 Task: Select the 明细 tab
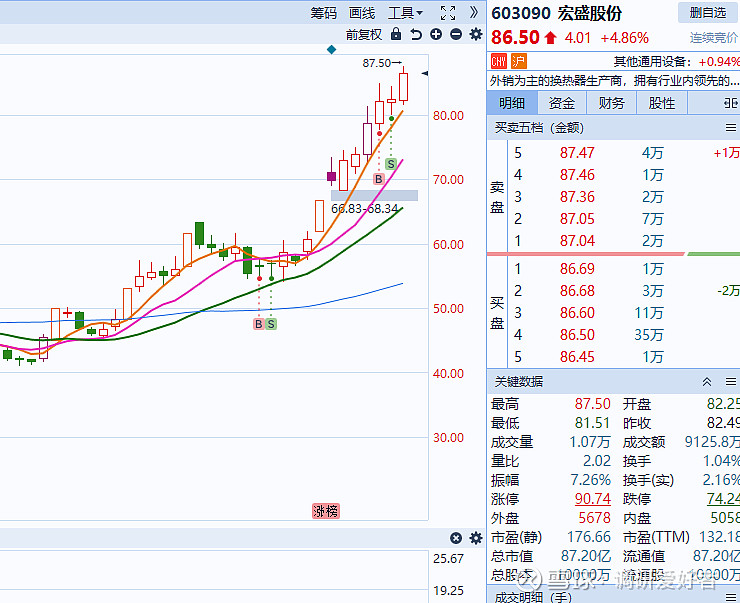[x=512, y=103]
